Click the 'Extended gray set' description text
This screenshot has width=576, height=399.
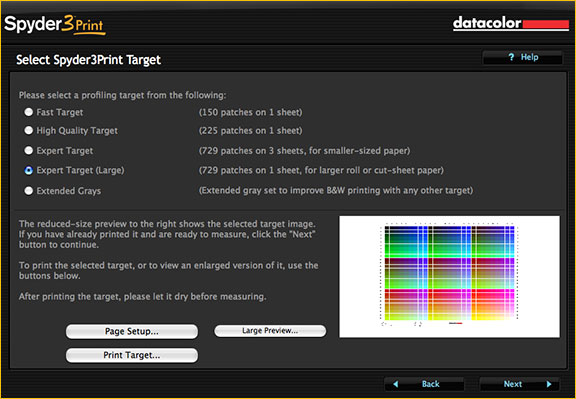tap(336, 191)
